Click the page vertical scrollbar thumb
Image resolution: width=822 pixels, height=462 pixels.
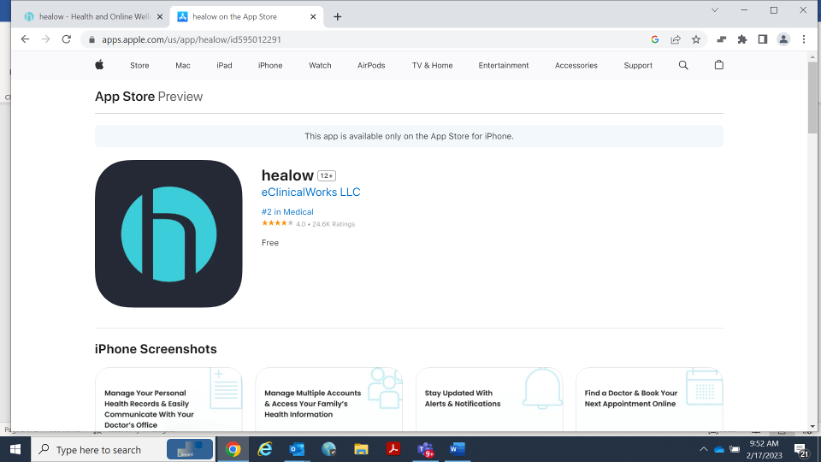[x=813, y=98]
